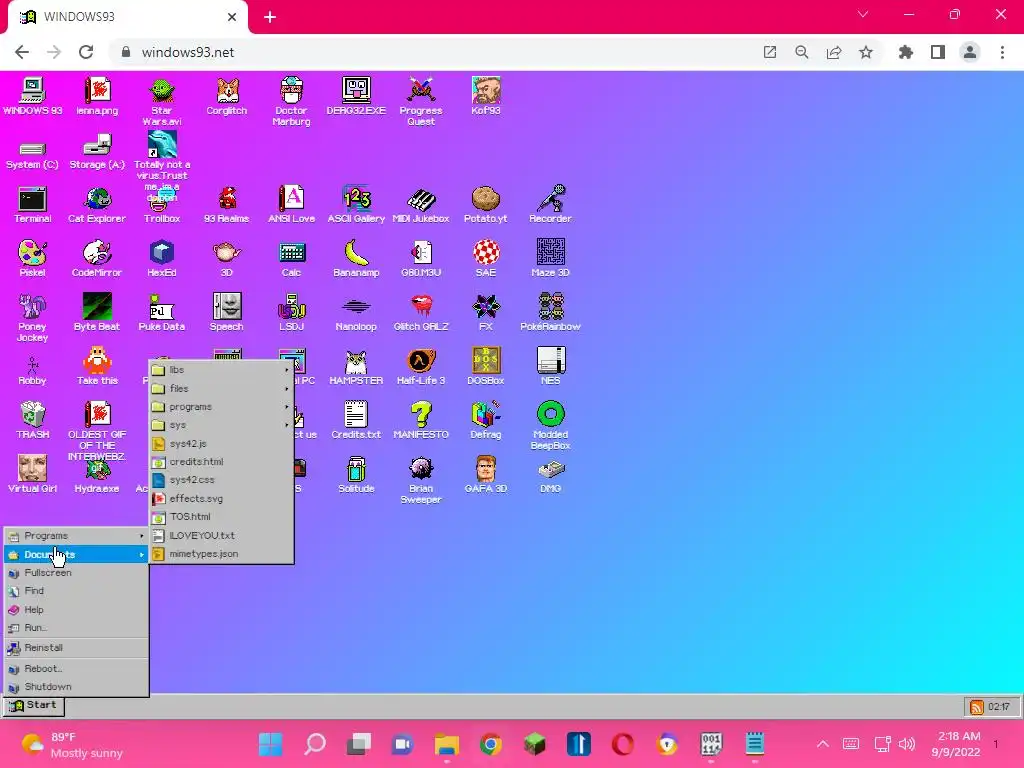The image size is (1024, 768).
Task: Click the RSS feed tray icon
Action: tap(976, 707)
